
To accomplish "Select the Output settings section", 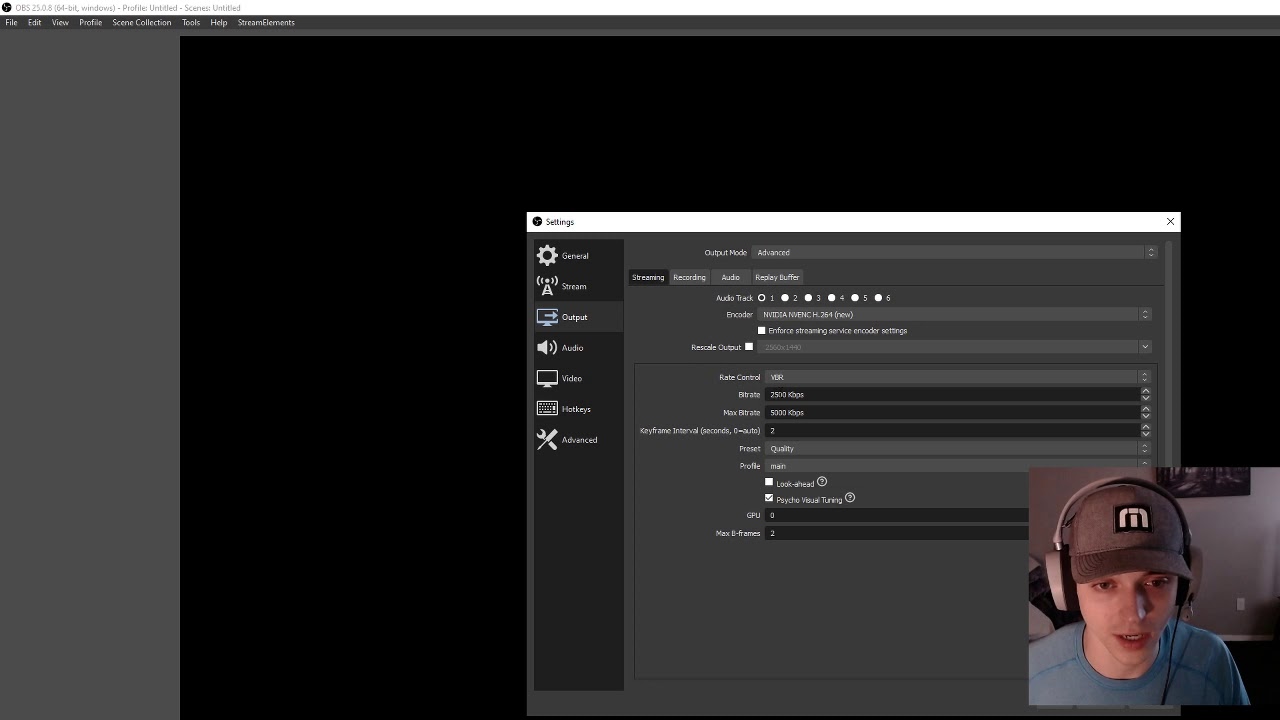I will 578,317.
